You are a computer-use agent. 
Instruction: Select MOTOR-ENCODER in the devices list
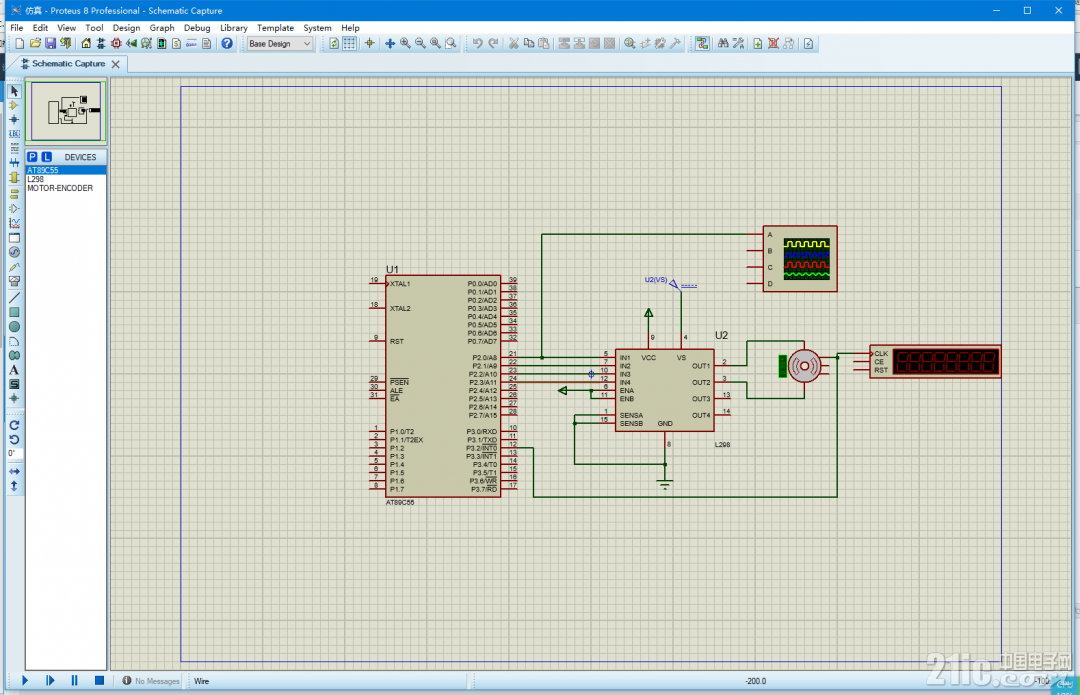coord(66,188)
